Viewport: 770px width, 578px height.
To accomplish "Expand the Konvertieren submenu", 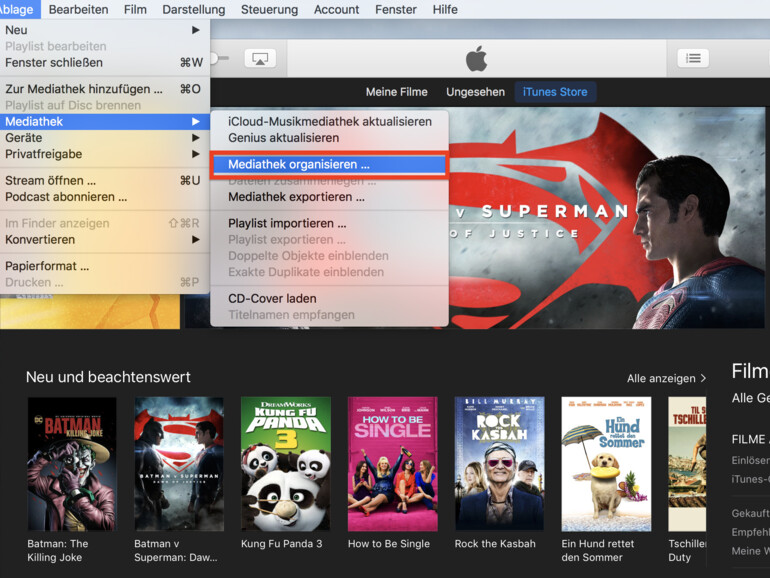I will coord(105,239).
